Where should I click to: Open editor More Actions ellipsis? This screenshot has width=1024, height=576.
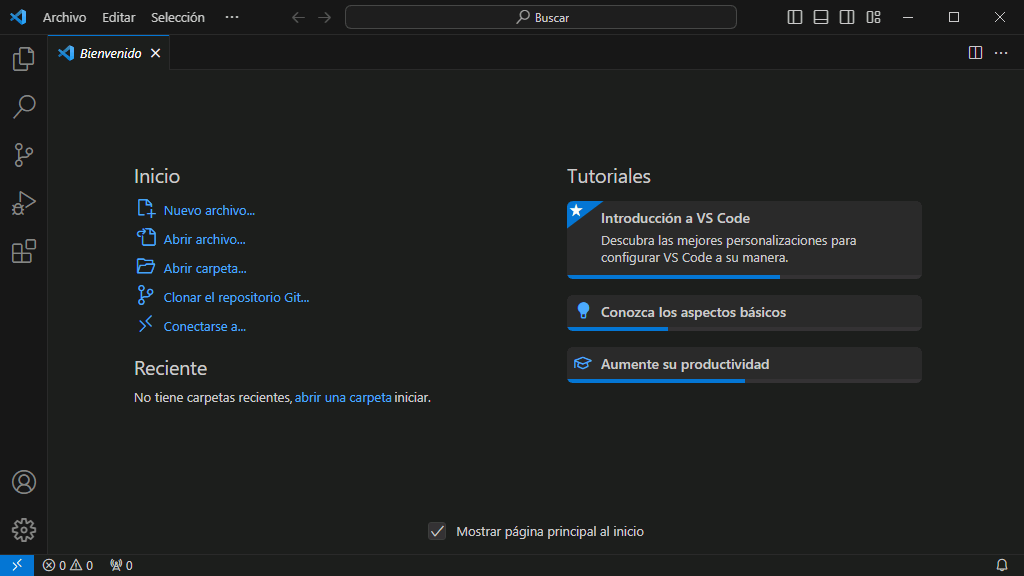pos(1001,53)
